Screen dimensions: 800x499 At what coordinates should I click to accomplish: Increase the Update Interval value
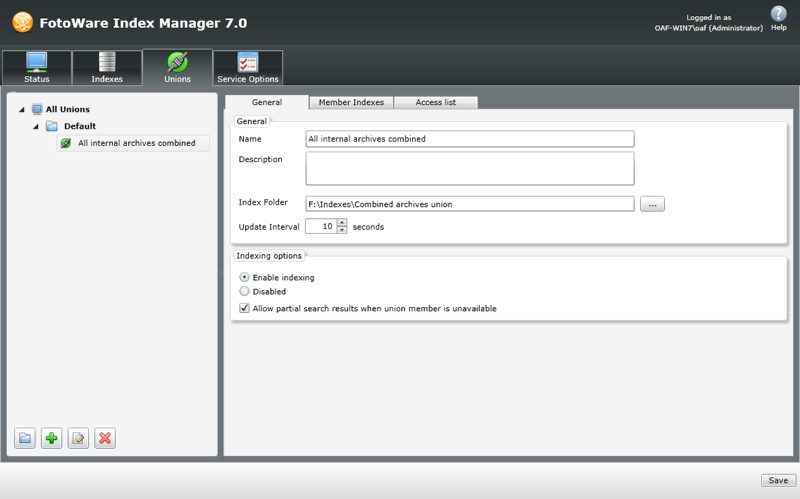click(342, 222)
